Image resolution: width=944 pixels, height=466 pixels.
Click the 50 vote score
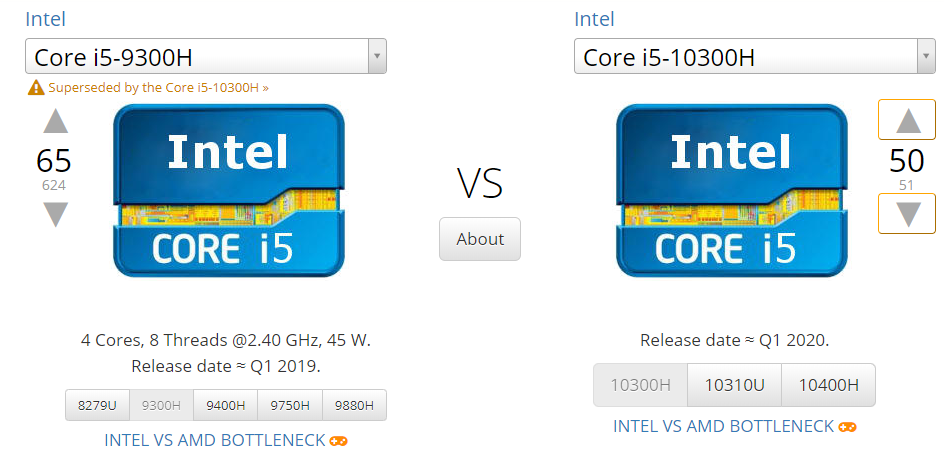[x=907, y=161]
